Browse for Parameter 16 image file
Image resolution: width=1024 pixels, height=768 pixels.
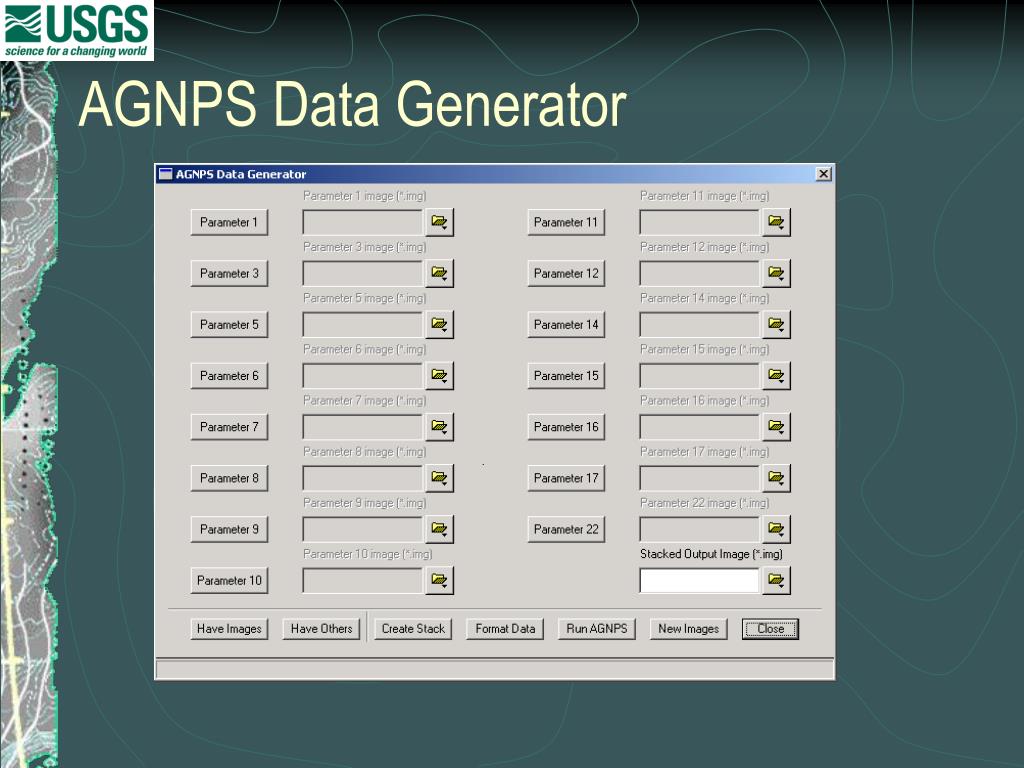coord(776,426)
